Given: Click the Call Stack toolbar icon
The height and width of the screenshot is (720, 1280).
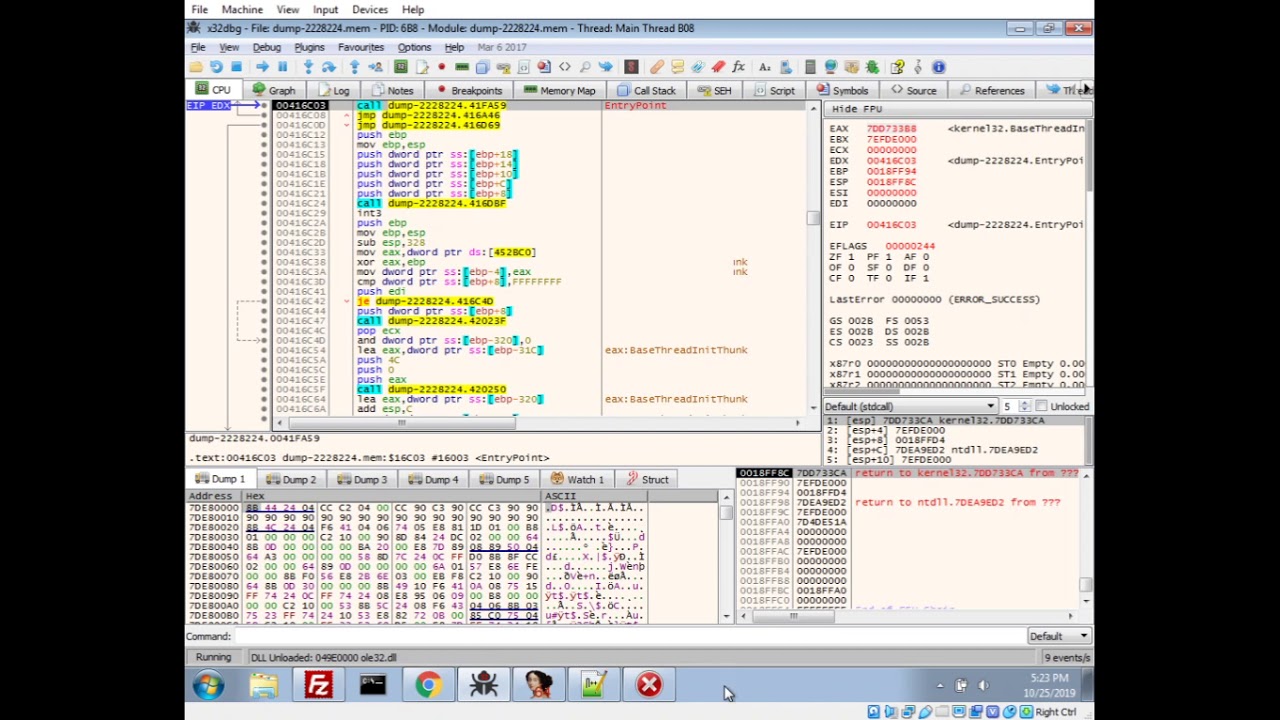Looking at the screenshot, I should pyautogui.click(x=482, y=67).
